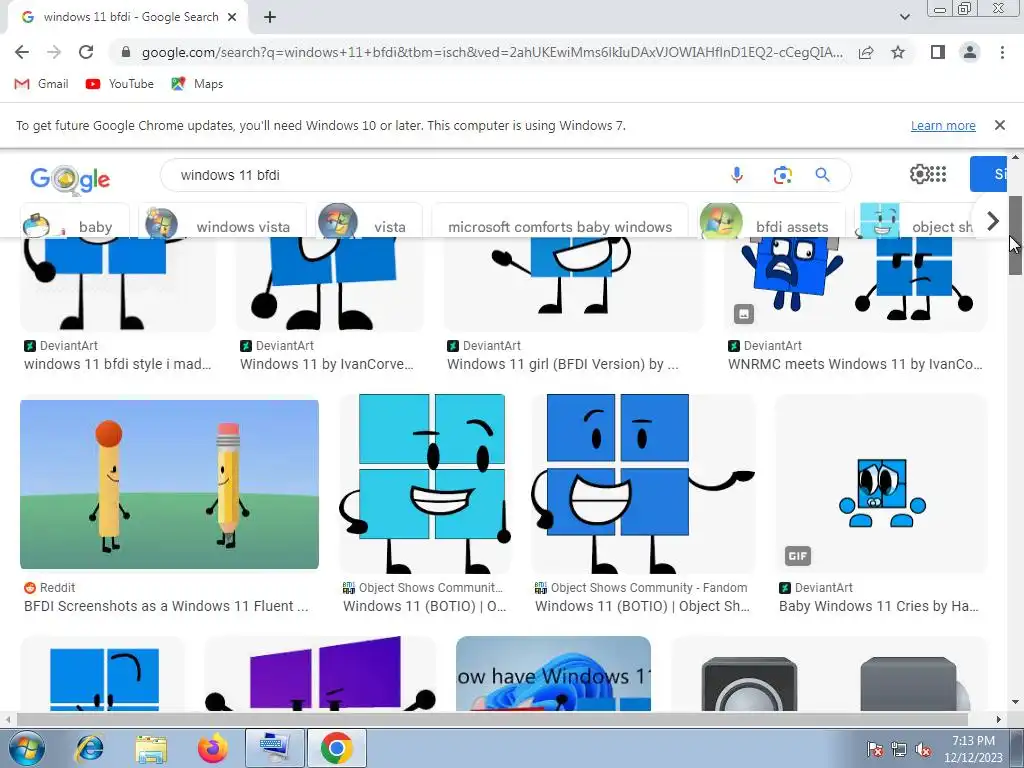Open the 'ow have Windows 11' image

(553, 673)
